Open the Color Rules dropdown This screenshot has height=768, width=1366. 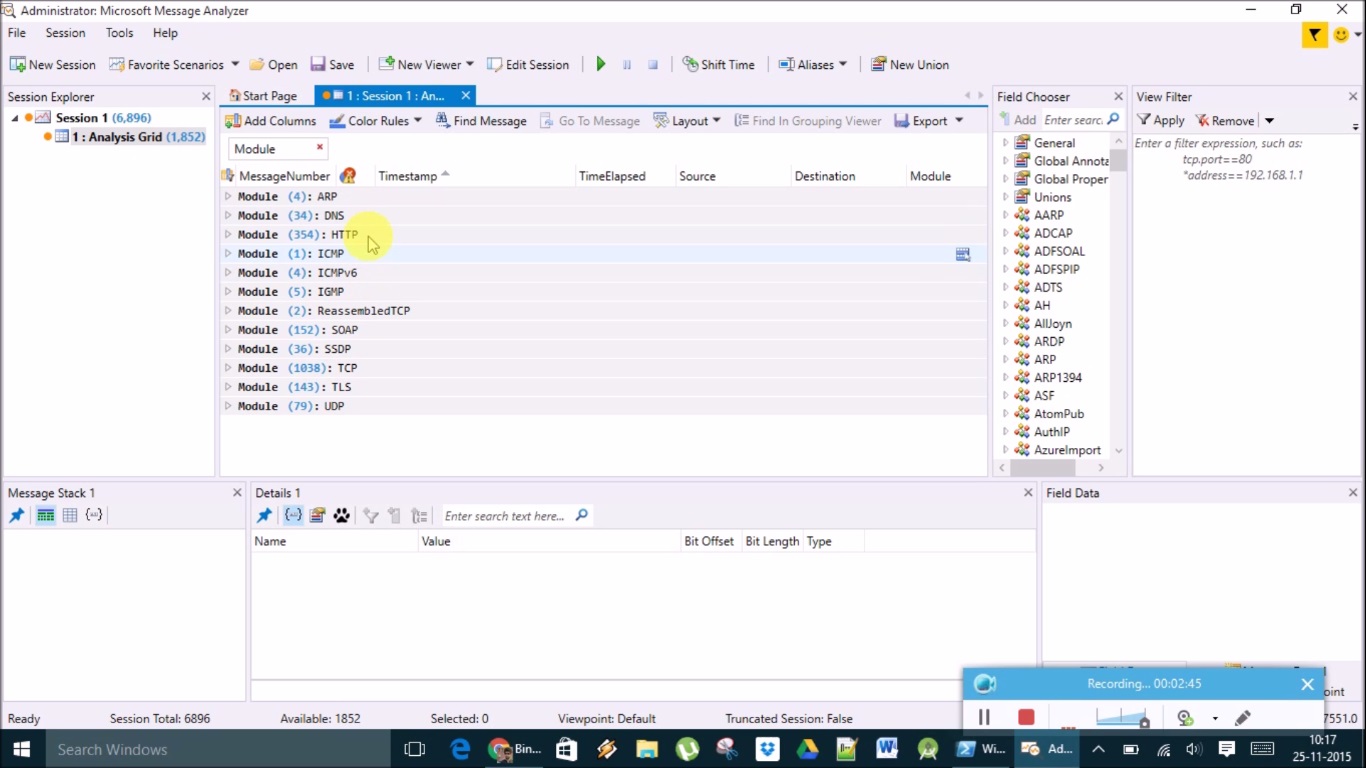coord(417,121)
